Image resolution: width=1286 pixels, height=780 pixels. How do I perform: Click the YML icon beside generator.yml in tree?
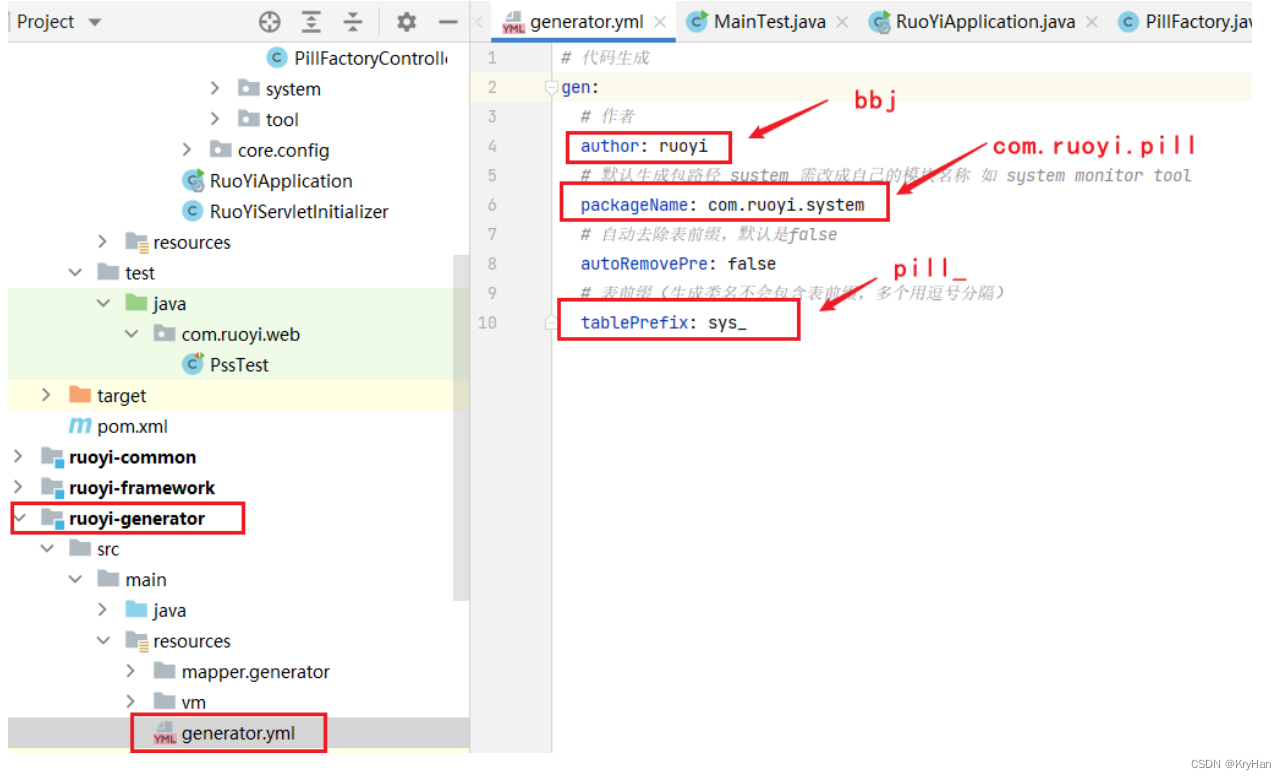[x=164, y=733]
